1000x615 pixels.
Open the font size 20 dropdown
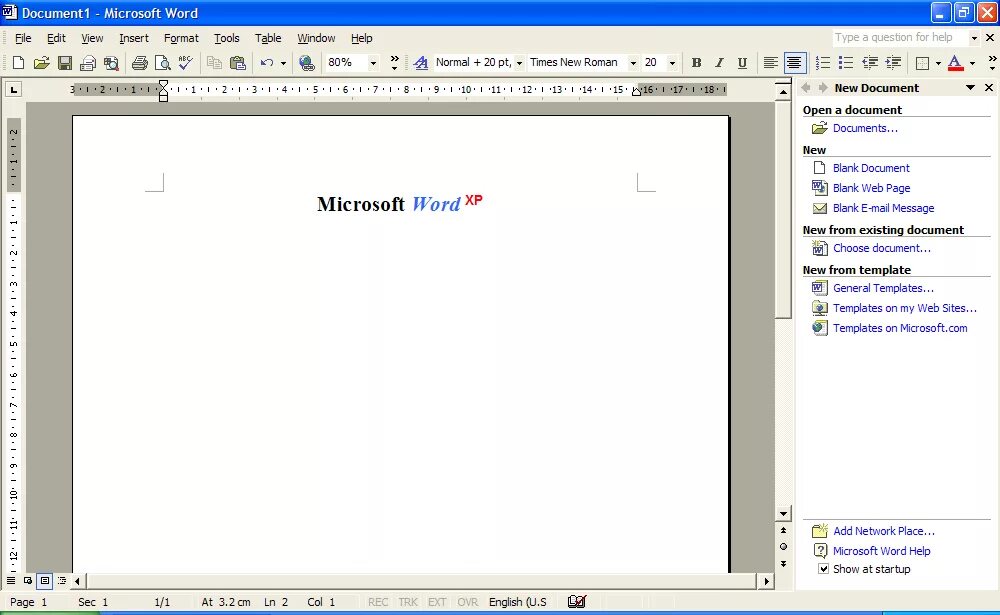(x=672, y=63)
